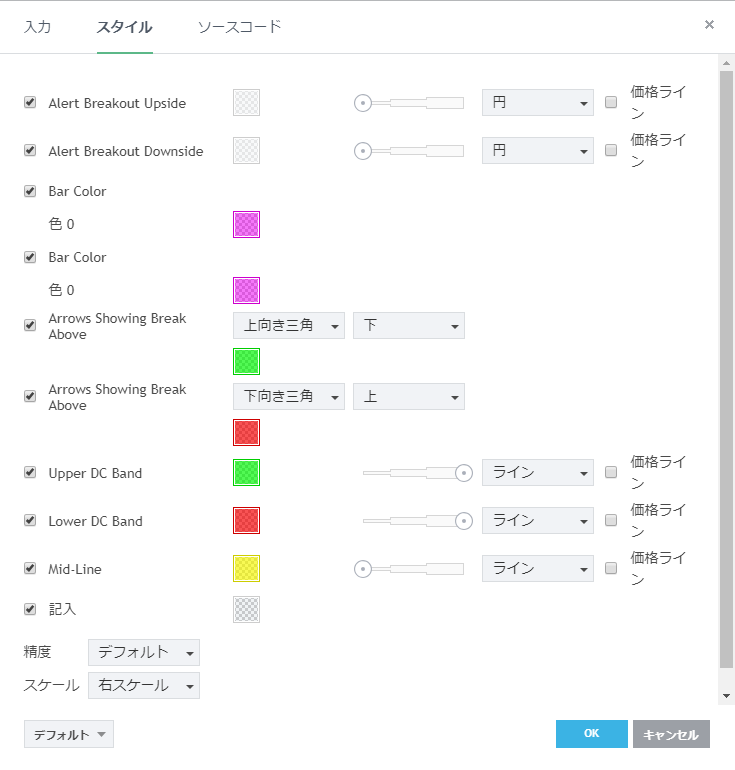The height and width of the screenshot is (770, 735).
Task: Change the Mid-Line yellow color swatch
Action: click(x=246, y=568)
